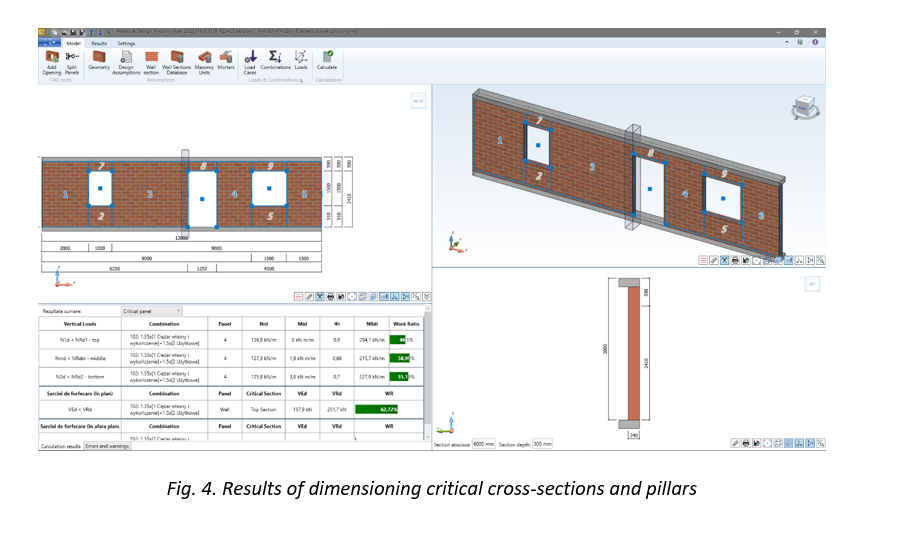Image resolution: width=900 pixels, height=541 pixels.
Task: Click the Section depth input field
Action: click(x=543, y=444)
